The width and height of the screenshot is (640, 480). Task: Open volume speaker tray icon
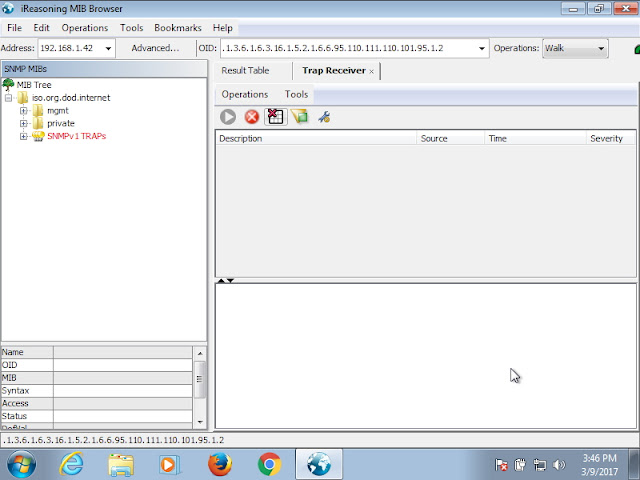pos(559,464)
